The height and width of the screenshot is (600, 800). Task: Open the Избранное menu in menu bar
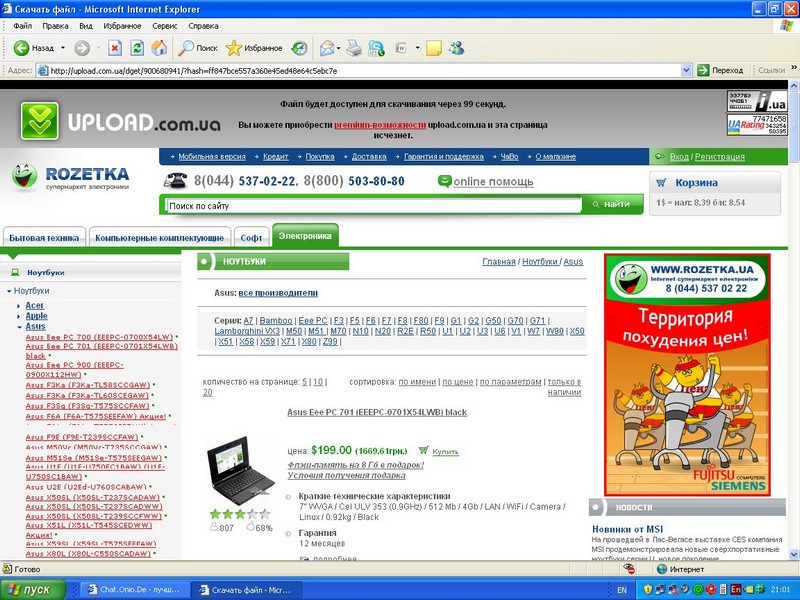[122, 26]
